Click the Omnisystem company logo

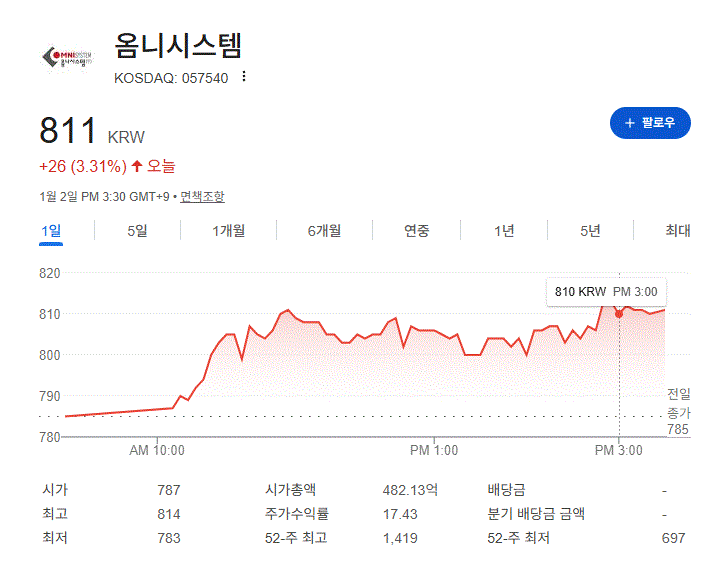pos(68,57)
